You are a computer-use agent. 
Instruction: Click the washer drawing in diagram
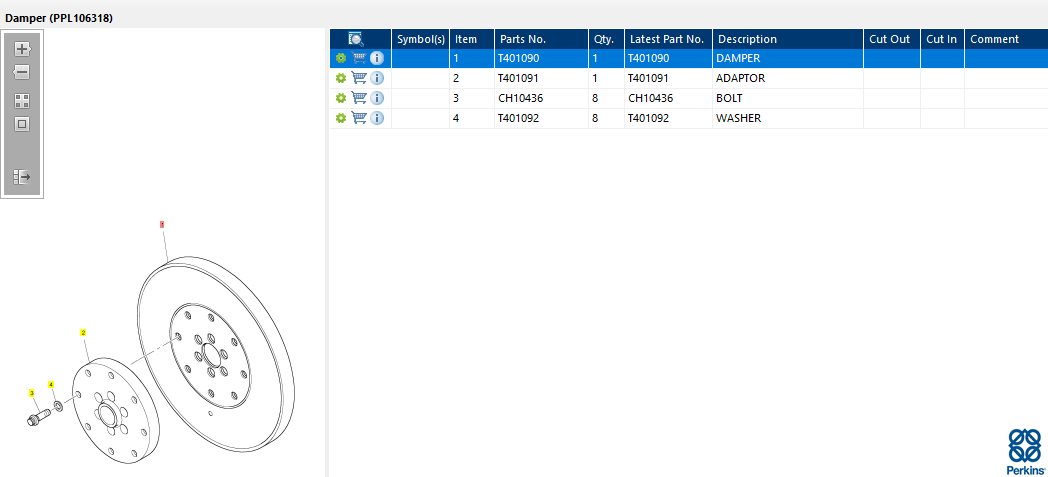pos(59,406)
